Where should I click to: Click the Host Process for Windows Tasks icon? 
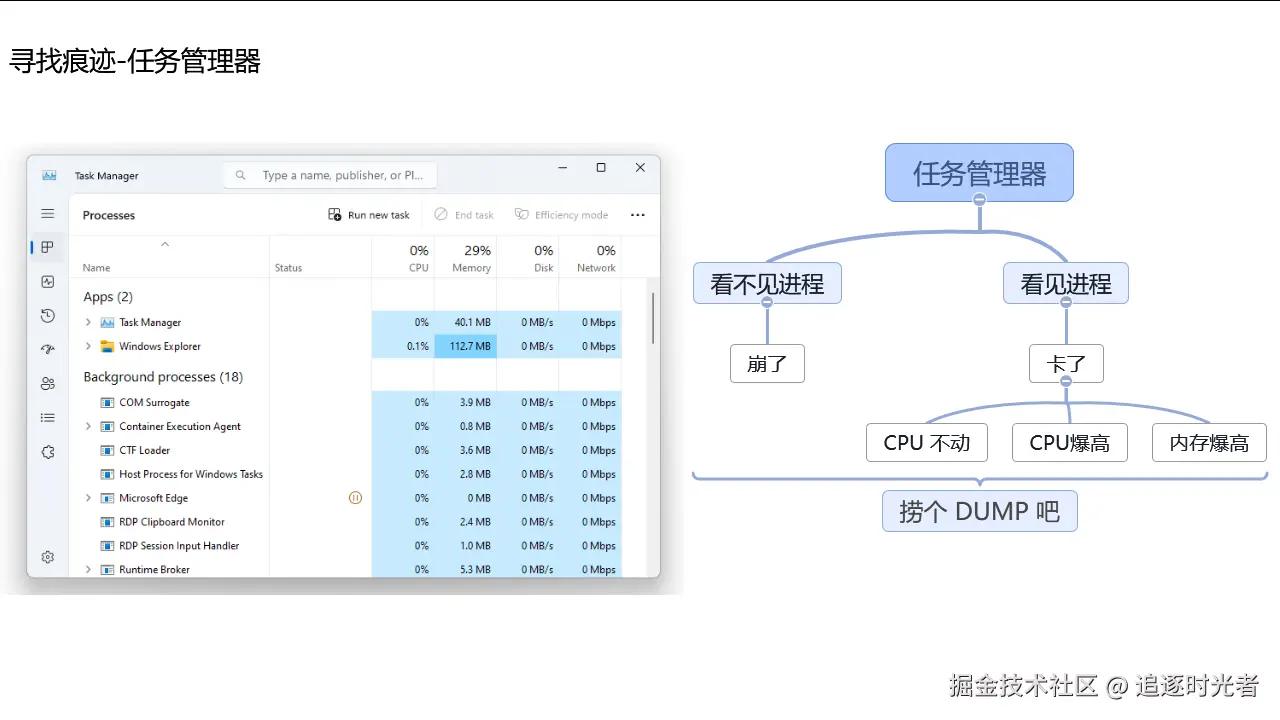[107, 474]
